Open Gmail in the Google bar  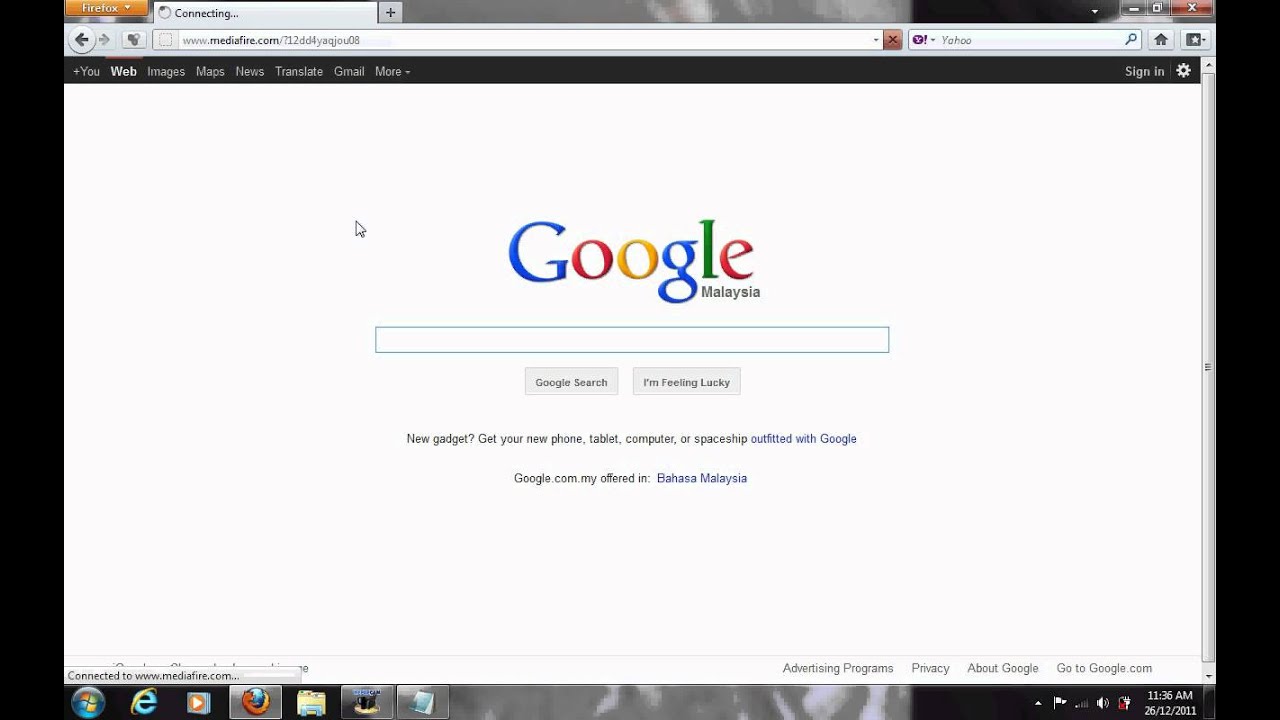coord(349,71)
